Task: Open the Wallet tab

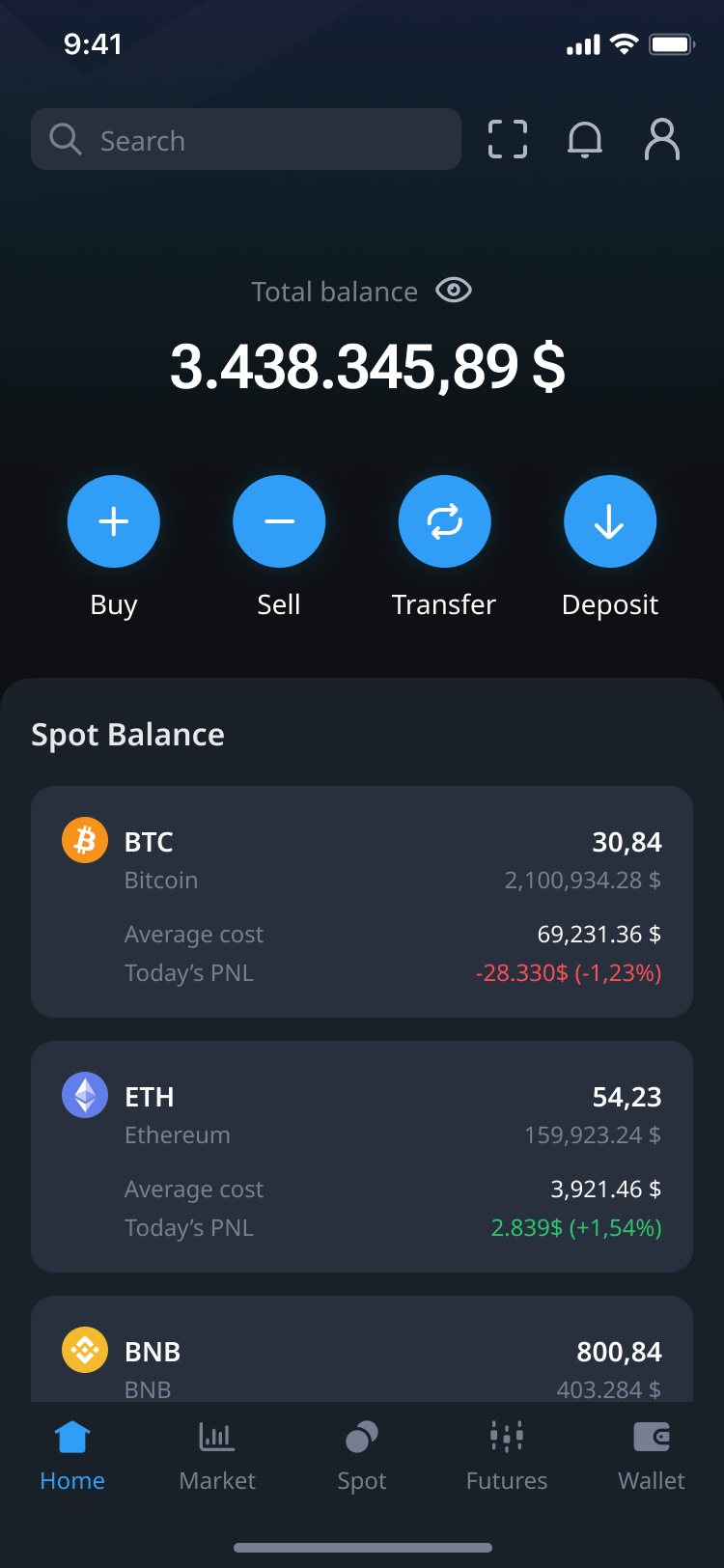Action: pos(652,1457)
